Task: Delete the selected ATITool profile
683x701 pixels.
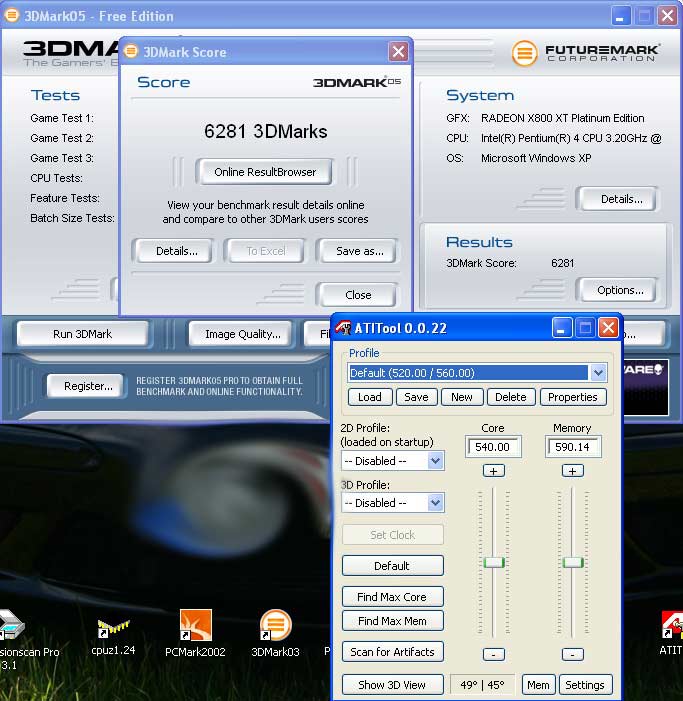Action: pos(510,397)
